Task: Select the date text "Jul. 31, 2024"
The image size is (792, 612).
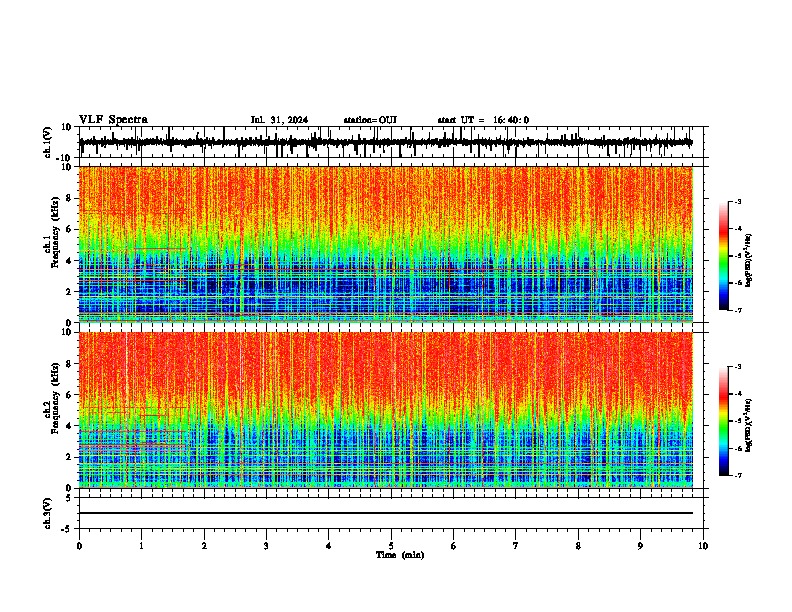Action: 279,120
